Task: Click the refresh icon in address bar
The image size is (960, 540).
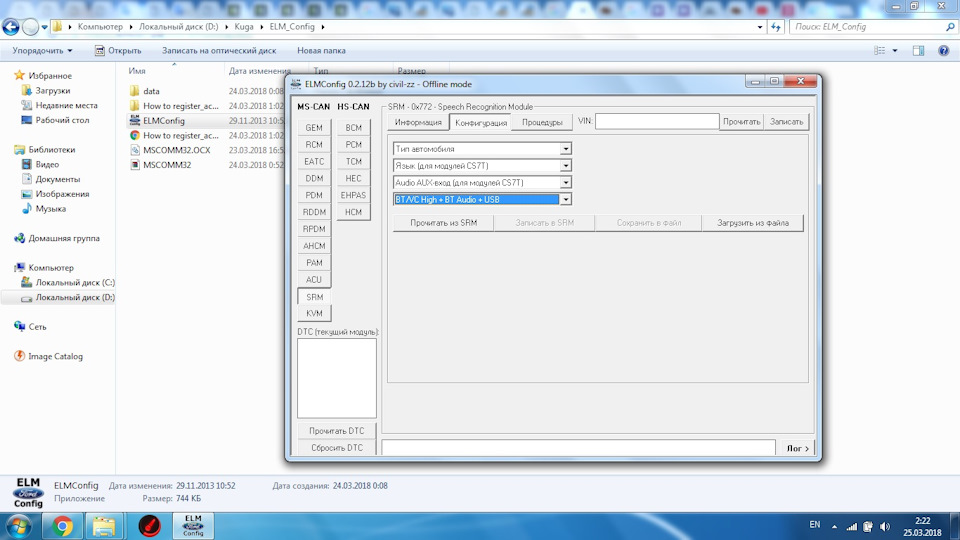Action: point(776,26)
